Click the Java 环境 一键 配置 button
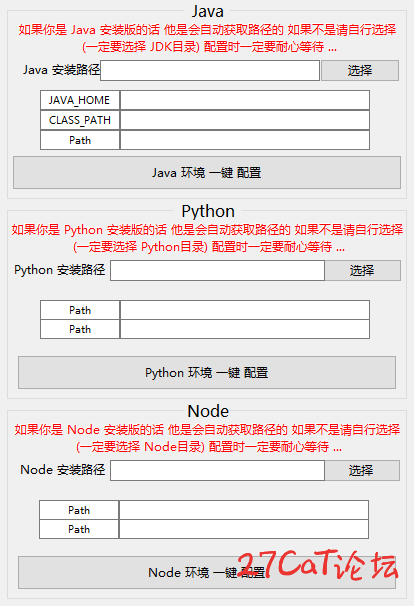The image size is (414, 606). (x=207, y=172)
